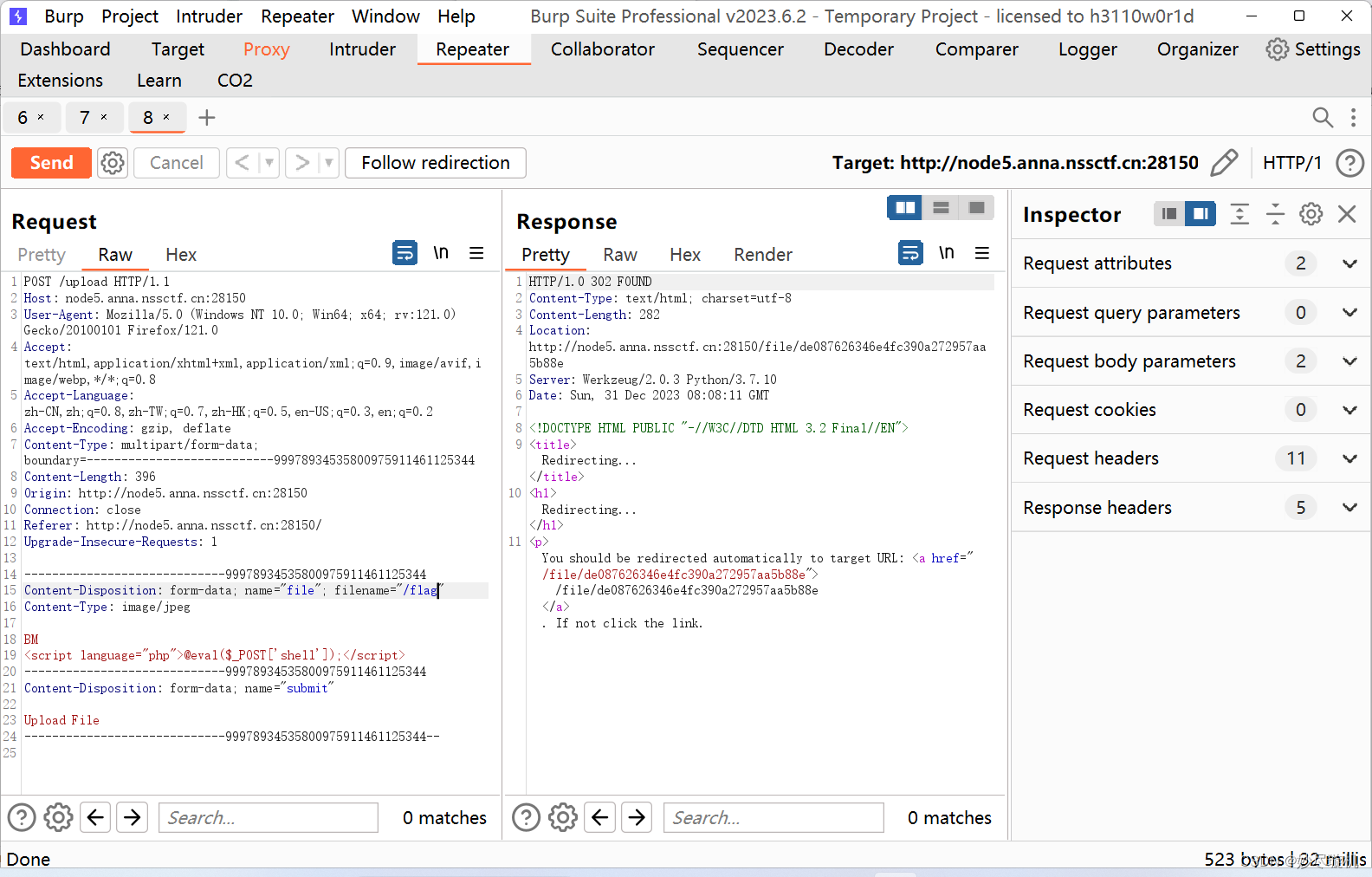Click the Follow redirection button
The width and height of the screenshot is (1372, 877).
click(436, 163)
